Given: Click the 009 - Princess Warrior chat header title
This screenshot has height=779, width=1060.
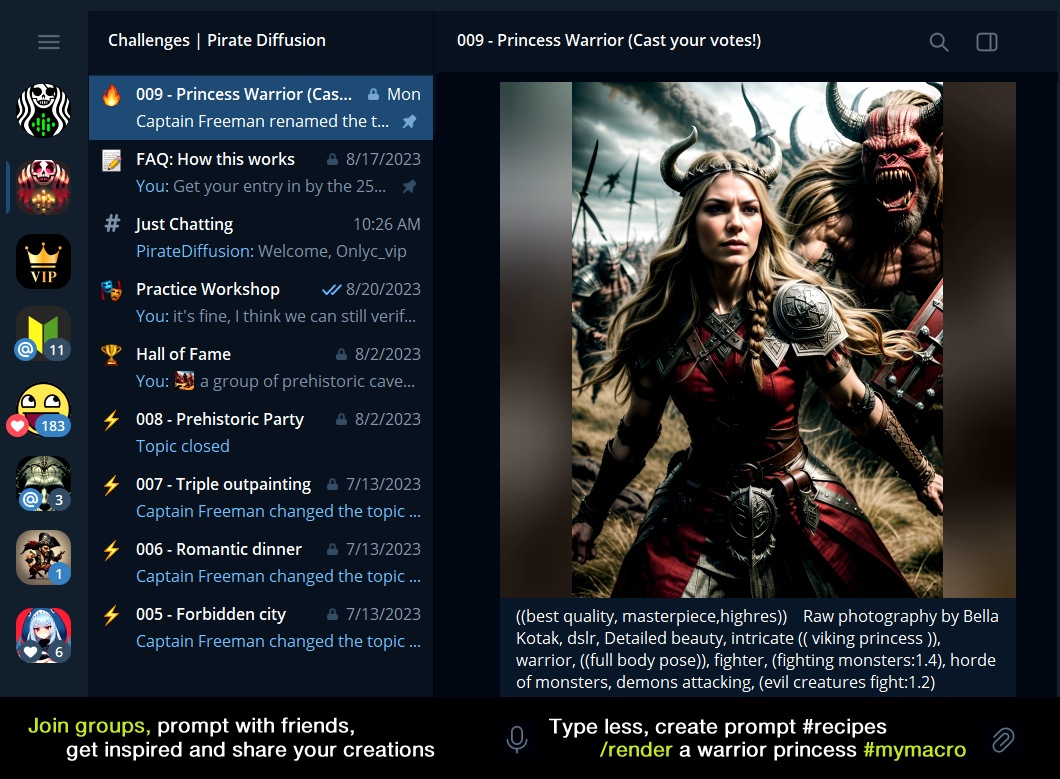Looking at the screenshot, I should [x=609, y=41].
